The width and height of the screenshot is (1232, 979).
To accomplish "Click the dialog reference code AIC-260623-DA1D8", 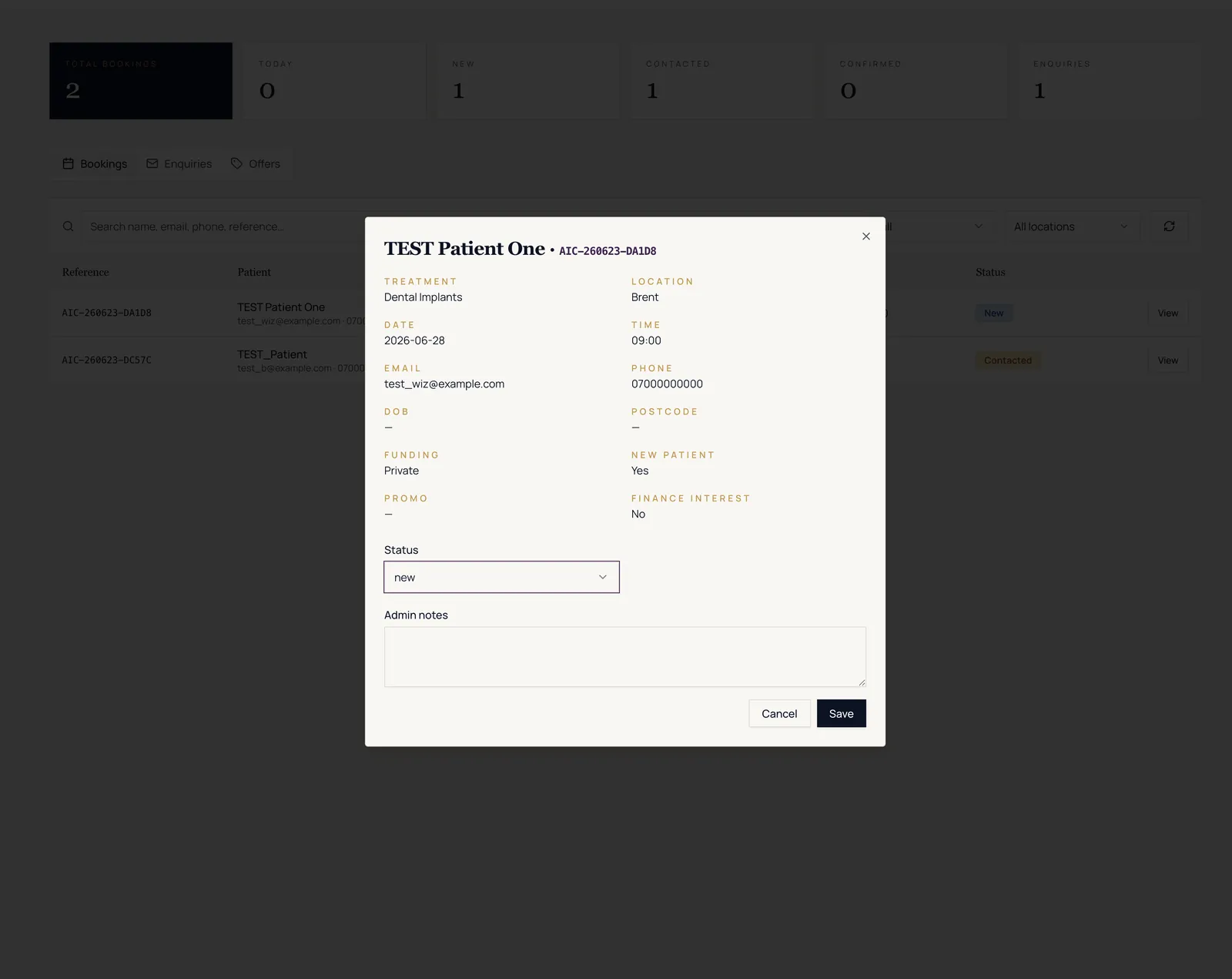I will [608, 251].
